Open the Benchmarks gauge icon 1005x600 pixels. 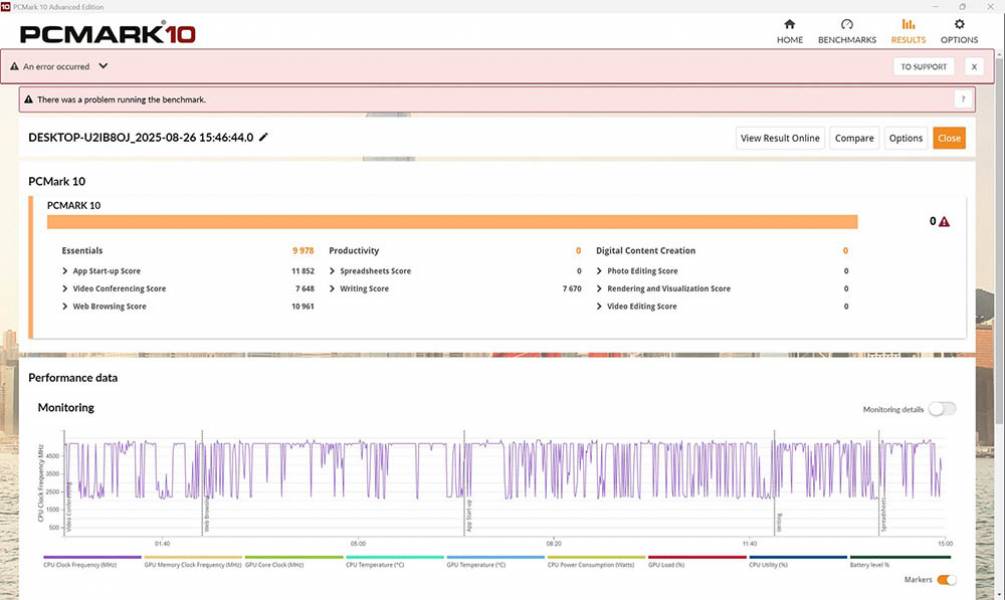pos(846,25)
